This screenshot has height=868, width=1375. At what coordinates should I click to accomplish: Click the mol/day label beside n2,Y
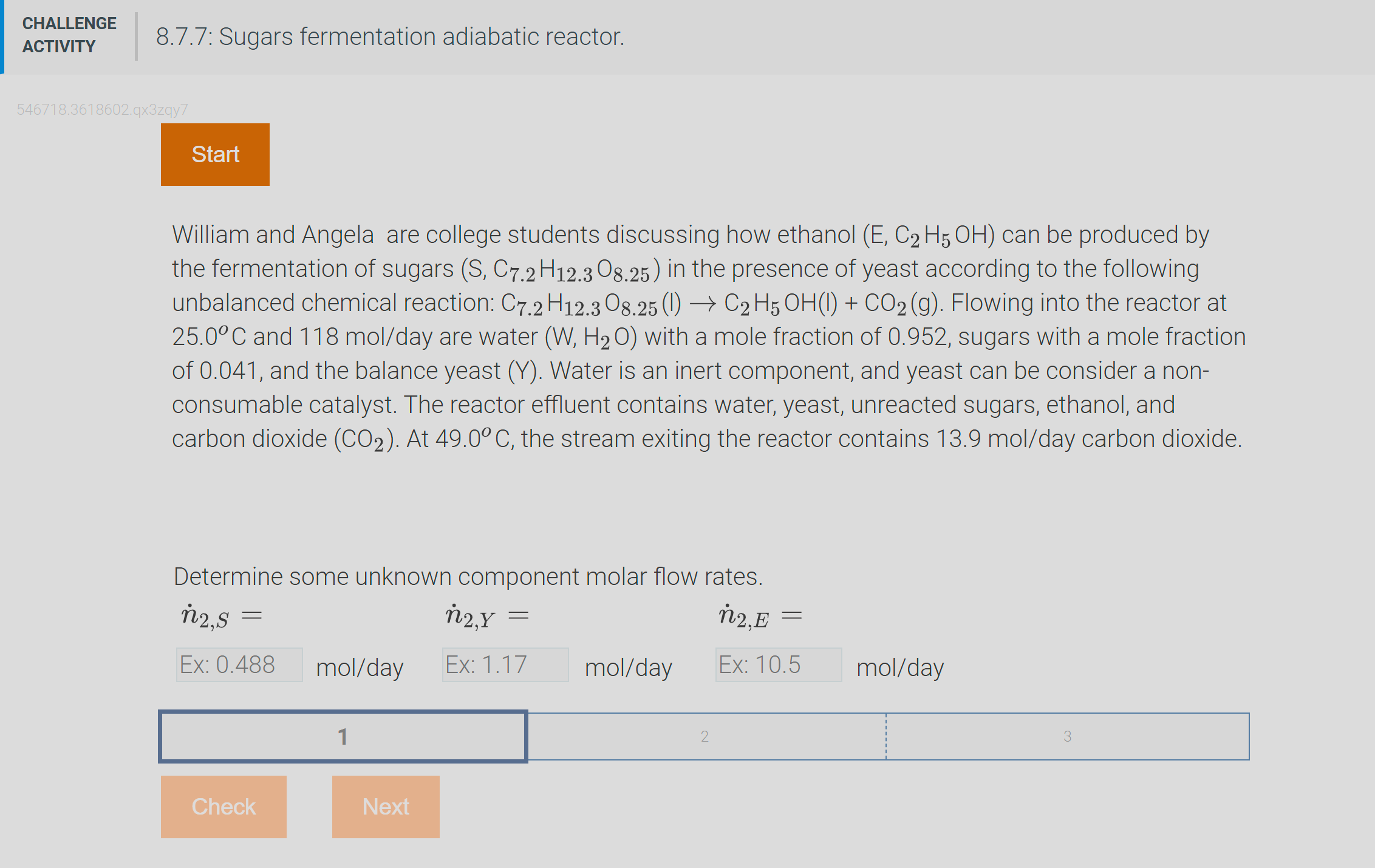628,668
